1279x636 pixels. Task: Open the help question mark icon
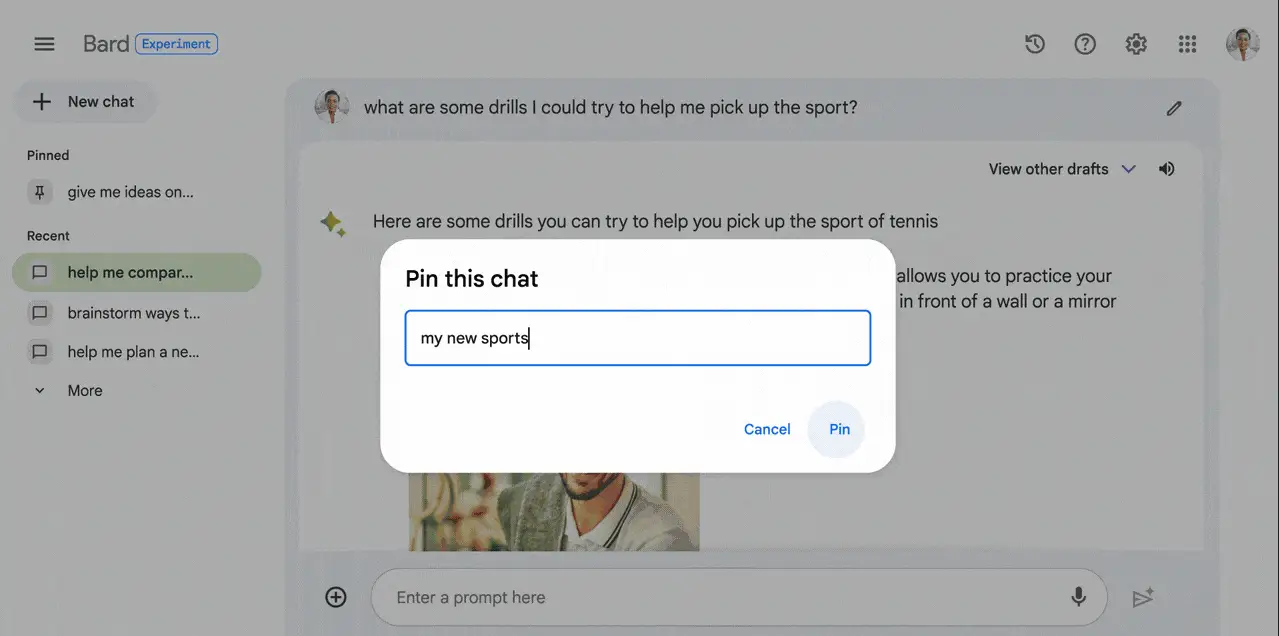(1085, 44)
